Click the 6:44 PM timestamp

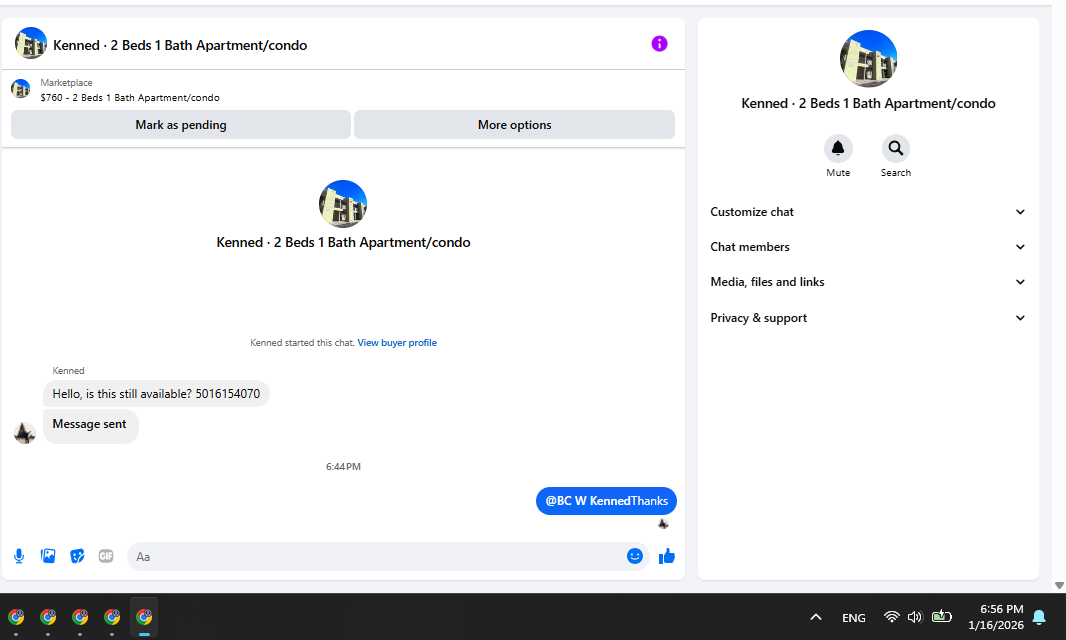pos(343,467)
